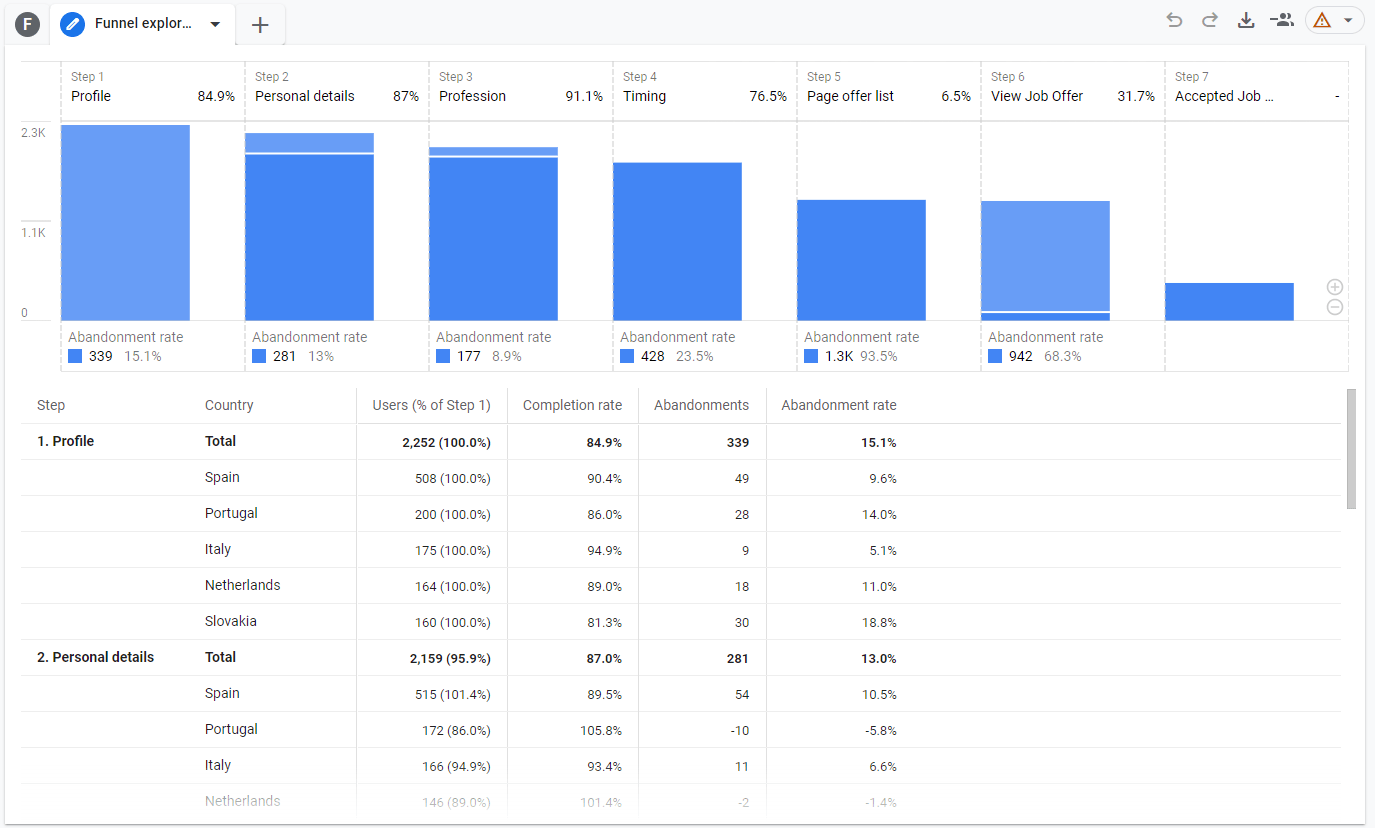Click the orange warning triangle icon
The width and height of the screenshot is (1375, 828).
[x=1322, y=21]
